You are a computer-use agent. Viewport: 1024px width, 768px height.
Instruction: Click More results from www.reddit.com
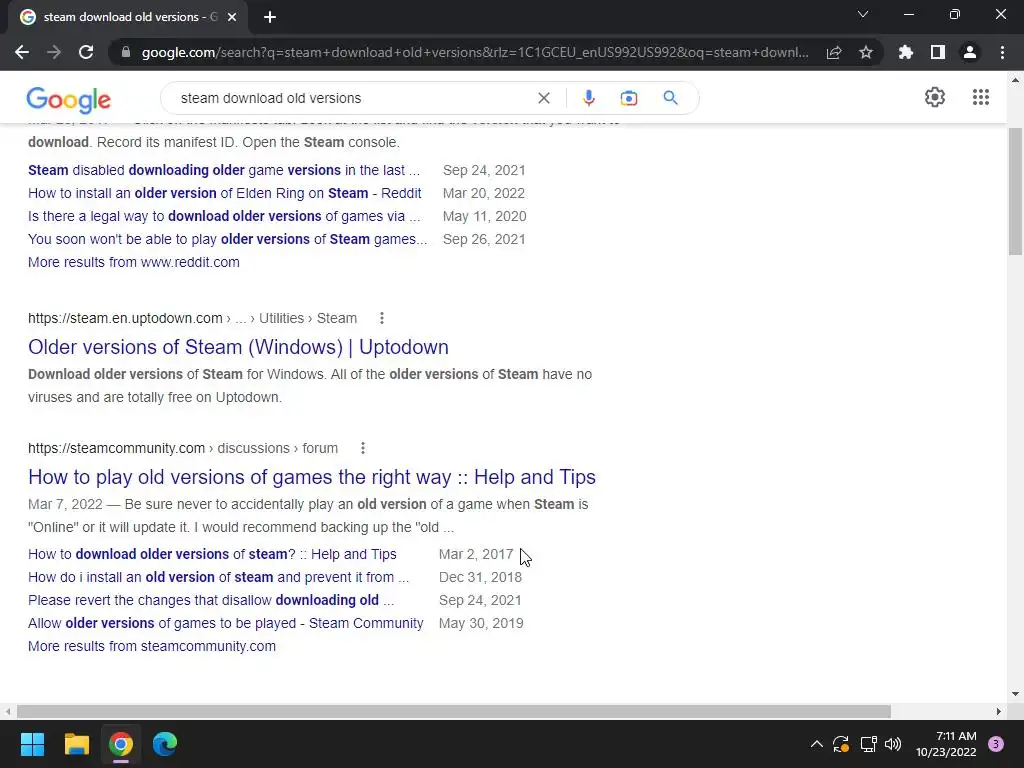[x=134, y=262]
